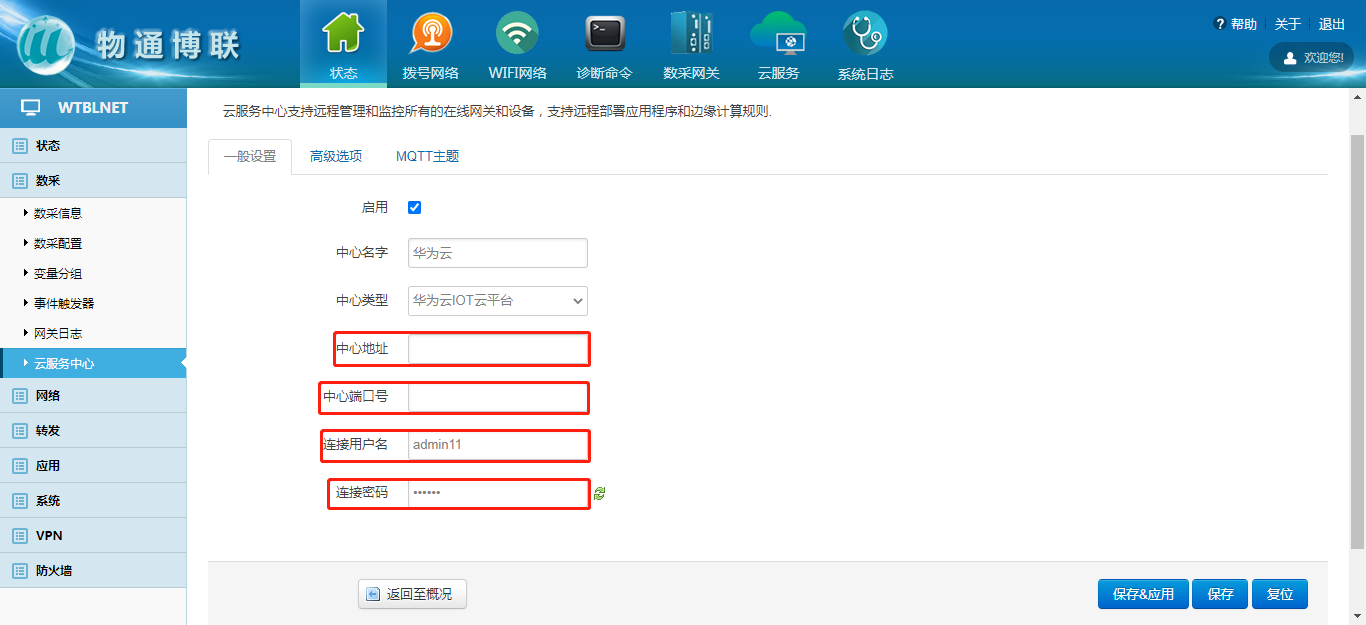Open 拨号网络 dial-up network icon
The image size is (1366, 625).
[x=430, y=34]
